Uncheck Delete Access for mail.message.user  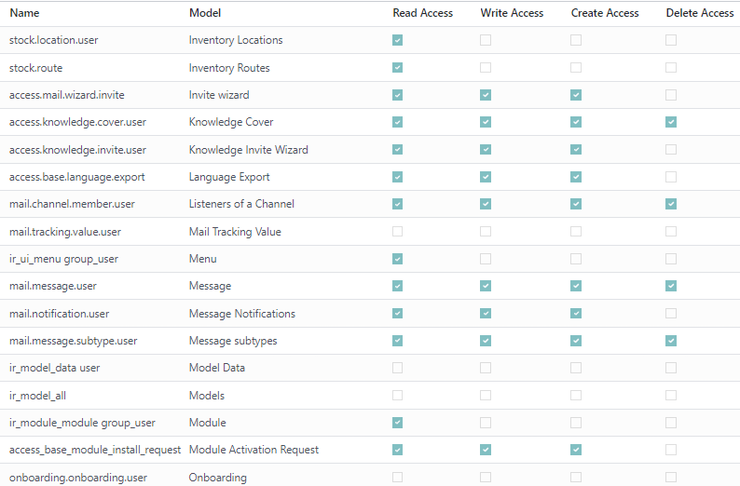671,286
